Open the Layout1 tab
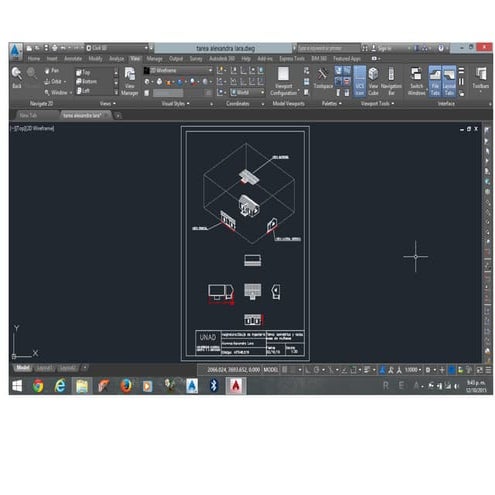 (x=44, y=368)
